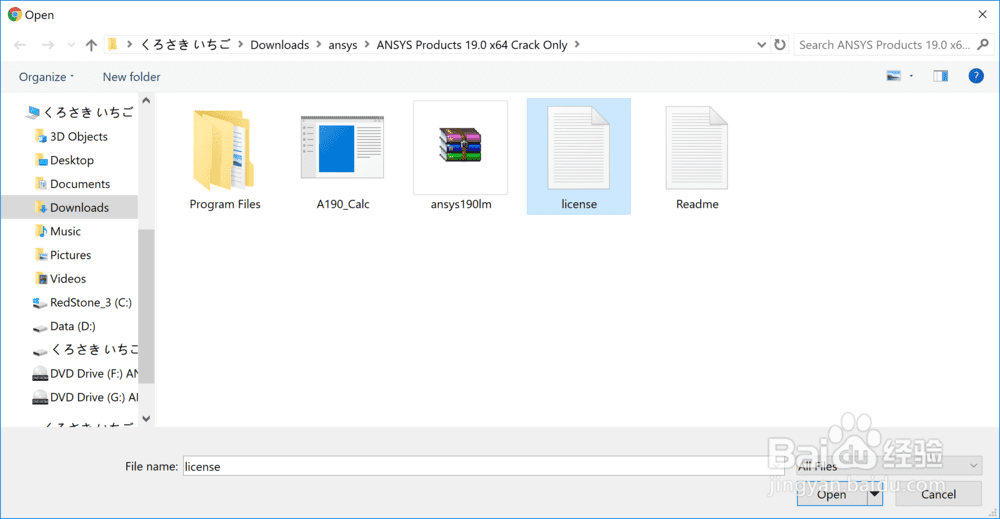The width and height of the screenshot is (1000, 519).
Task: Open 3D Objects in the sidebar
Action: pyautogui.click(x=78, y=136)
